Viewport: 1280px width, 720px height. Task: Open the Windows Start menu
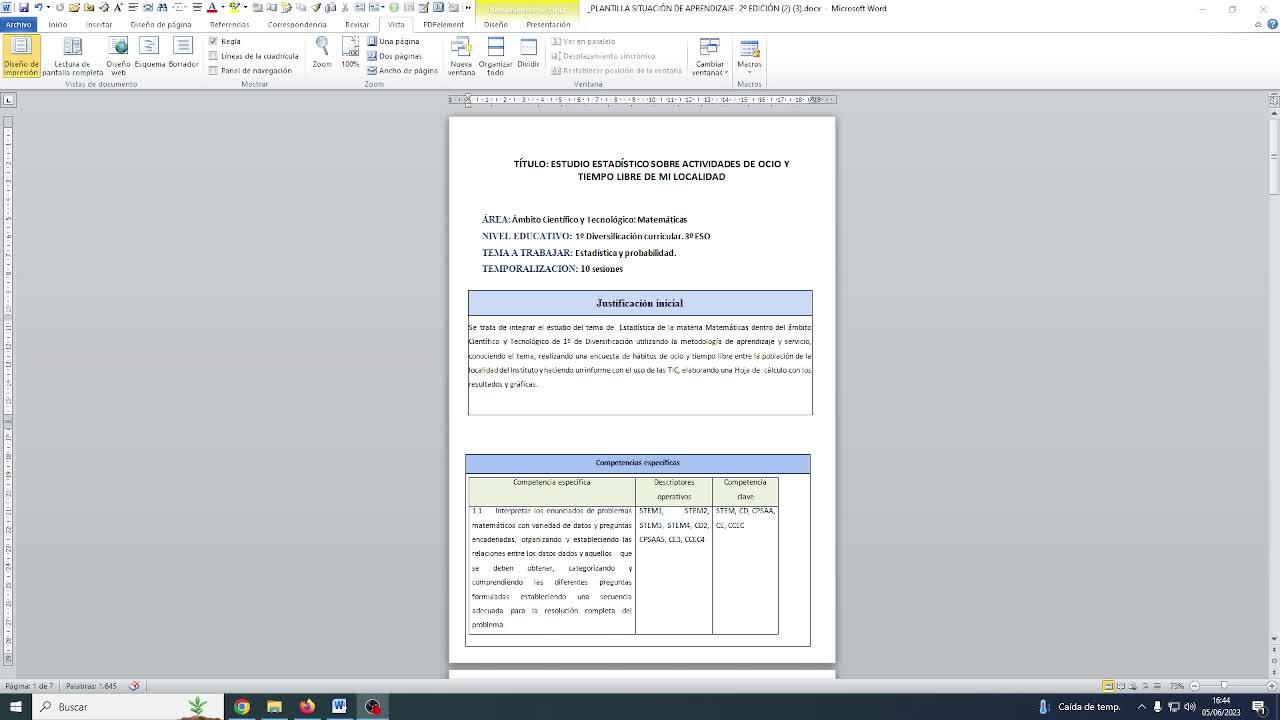[15, 707]
